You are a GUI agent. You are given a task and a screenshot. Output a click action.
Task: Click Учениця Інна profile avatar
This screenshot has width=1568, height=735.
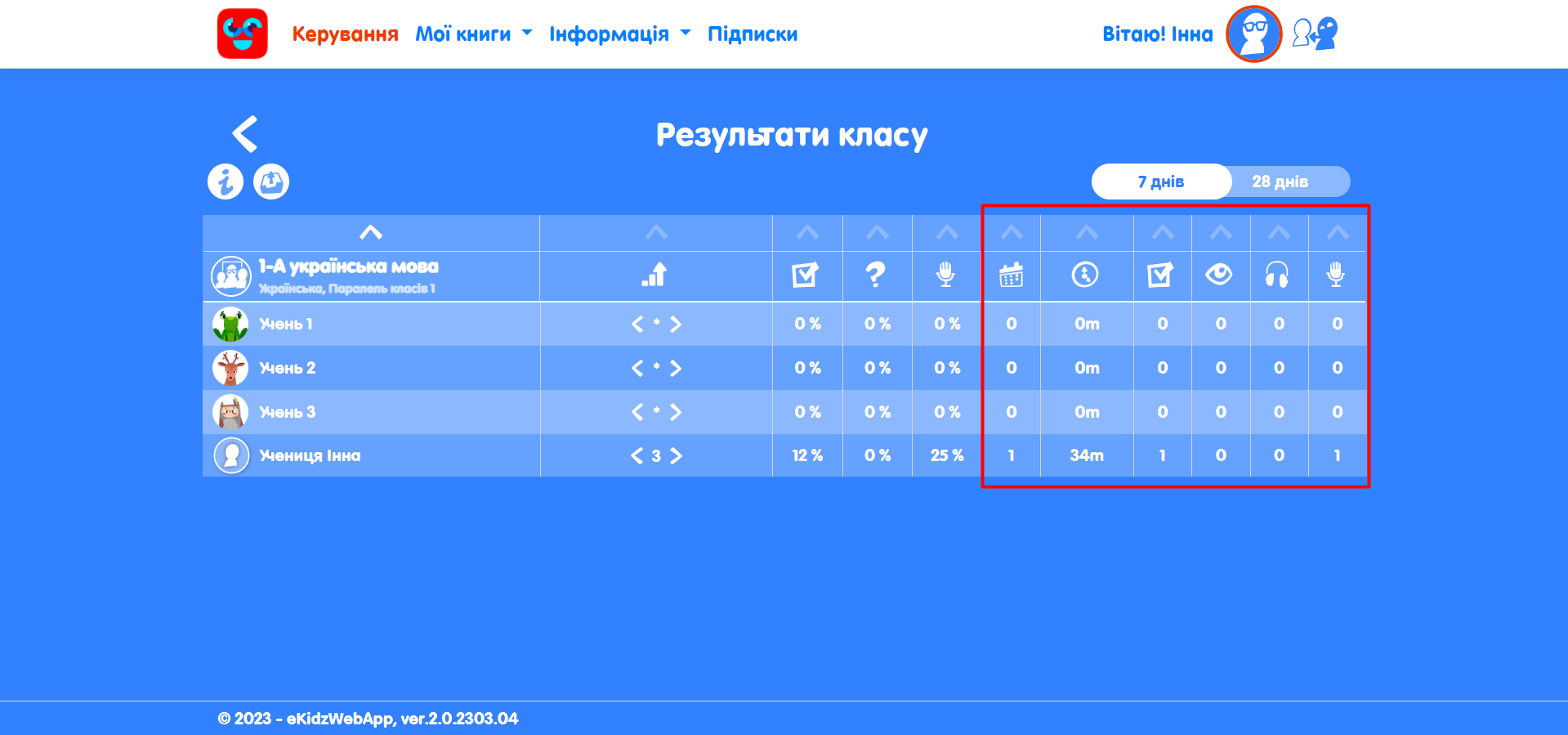click(231, 455)
